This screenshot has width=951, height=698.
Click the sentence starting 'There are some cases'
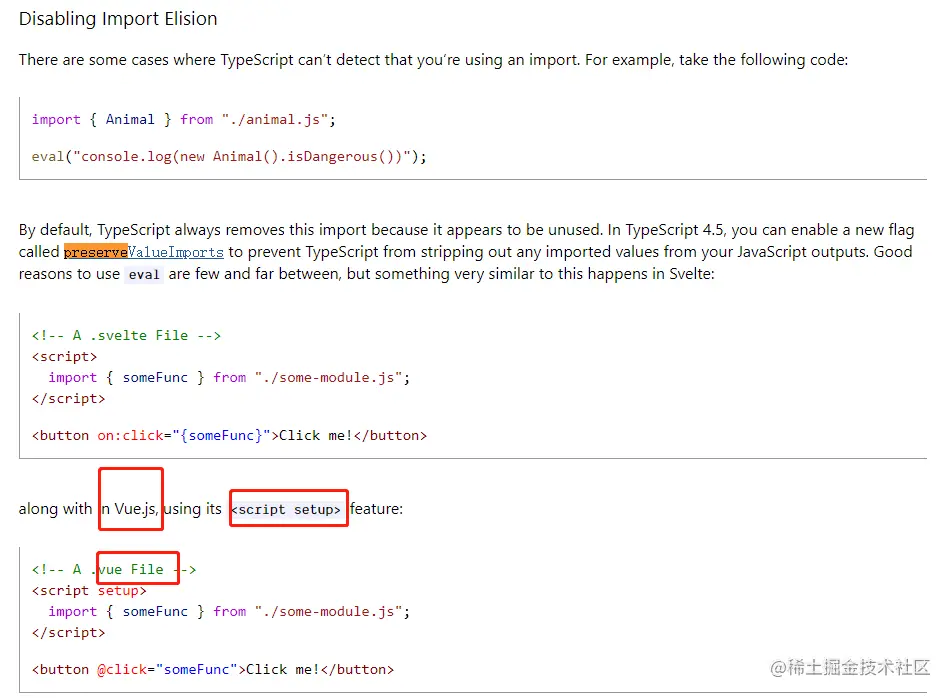[433, 60]
